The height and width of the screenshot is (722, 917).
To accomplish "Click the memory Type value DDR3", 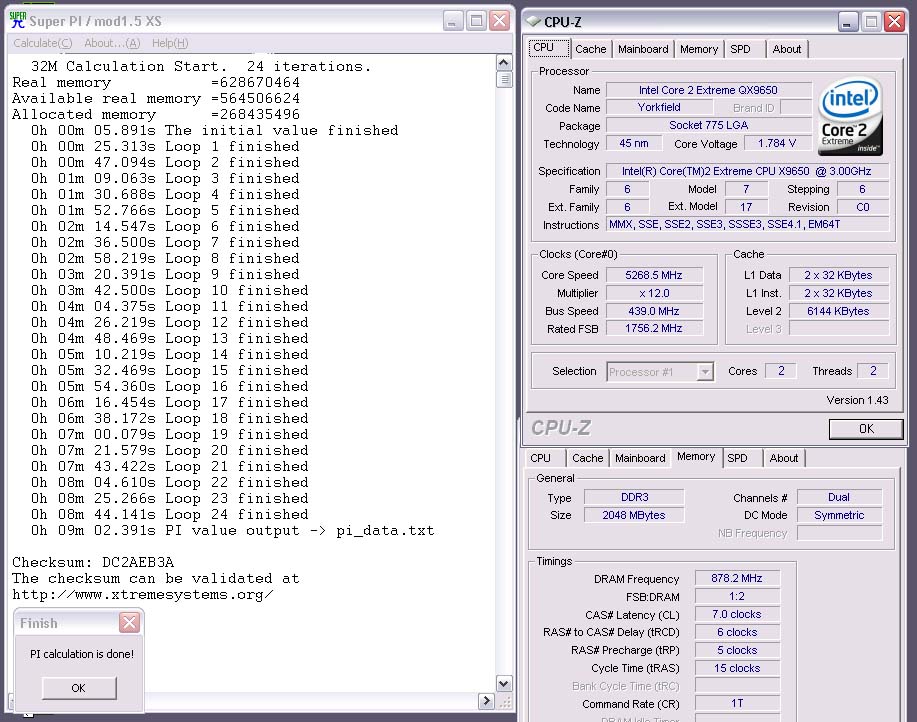I will [x=634, y=498].
